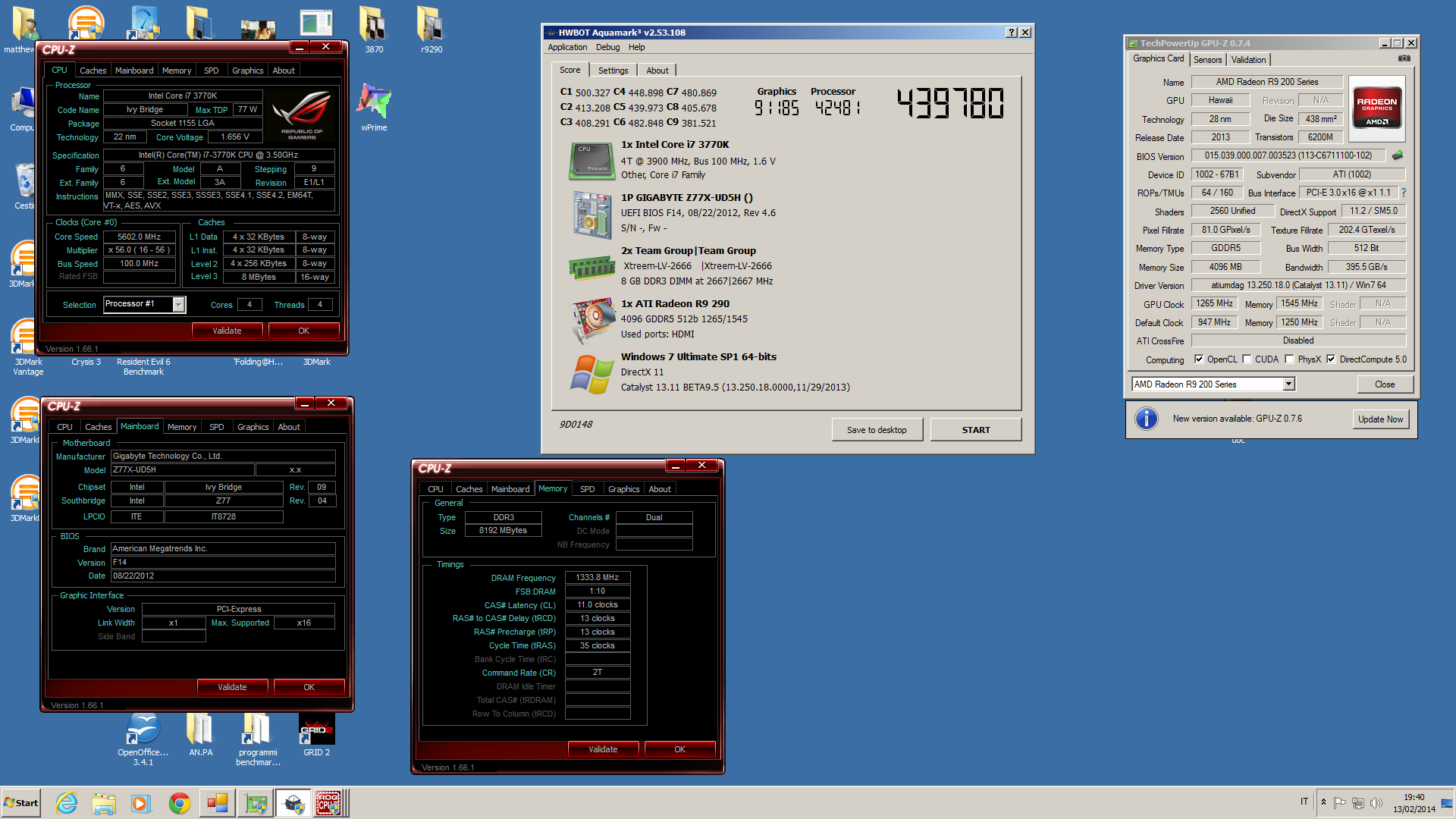Click the blue info icon in GPU-Z update bar
This screenshot has width=1456, height=819.
click(1147, 419)
